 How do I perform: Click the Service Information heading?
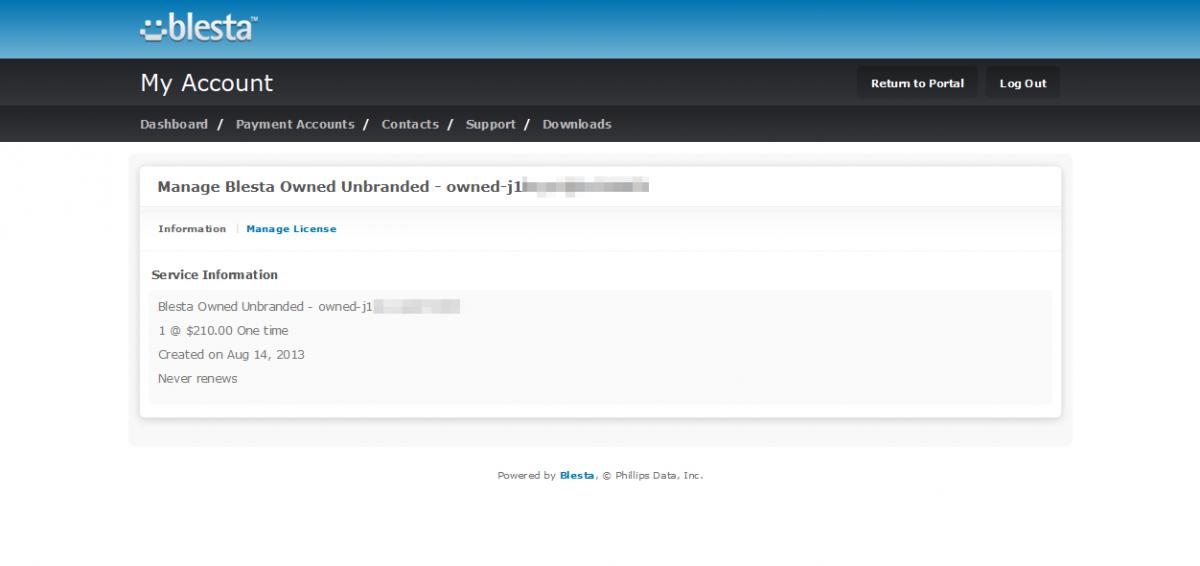(215, 274)
